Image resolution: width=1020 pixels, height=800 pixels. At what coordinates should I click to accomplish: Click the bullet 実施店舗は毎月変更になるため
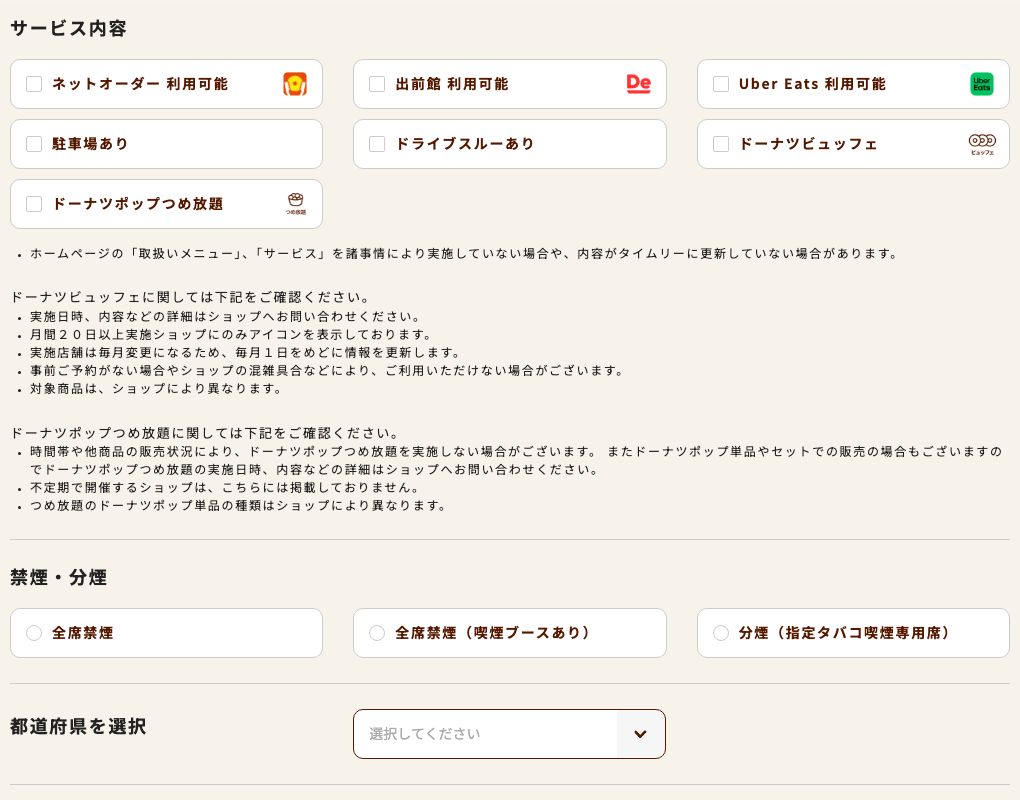(x=245, y=353)
